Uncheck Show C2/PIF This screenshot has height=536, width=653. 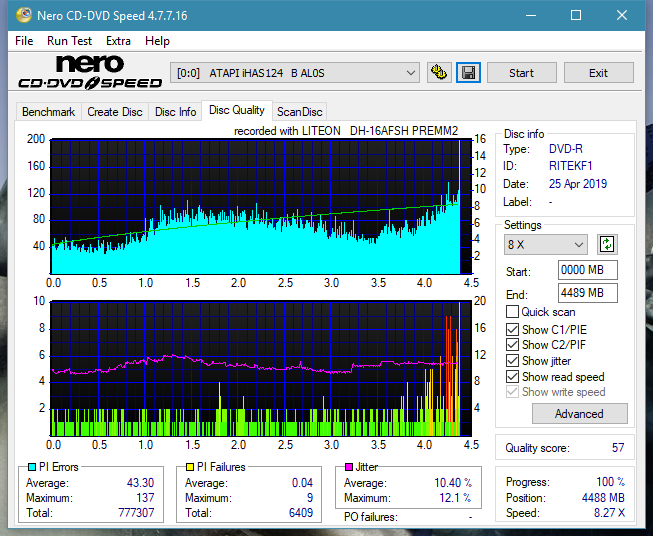[512, 345]
